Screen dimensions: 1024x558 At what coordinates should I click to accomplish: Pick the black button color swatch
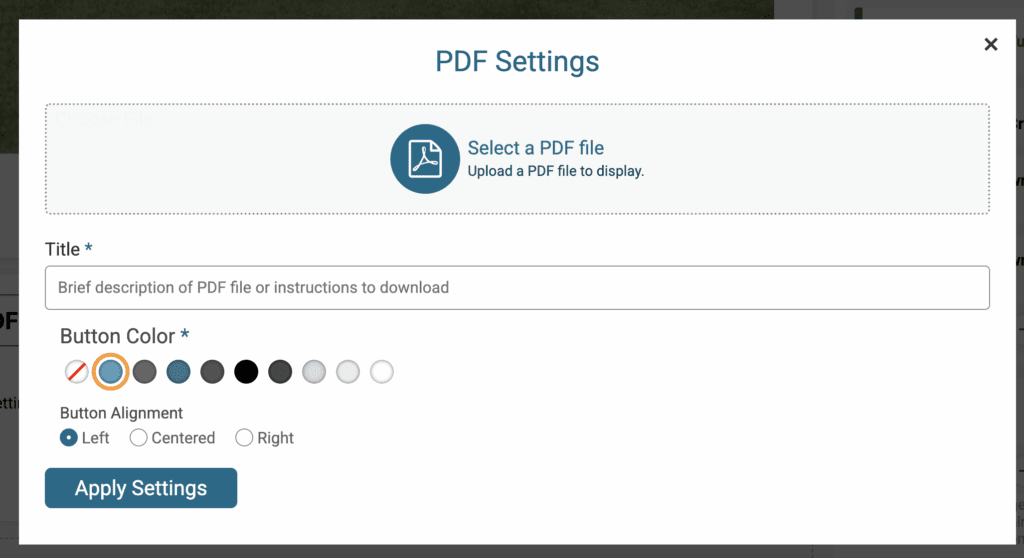(246, 372)
